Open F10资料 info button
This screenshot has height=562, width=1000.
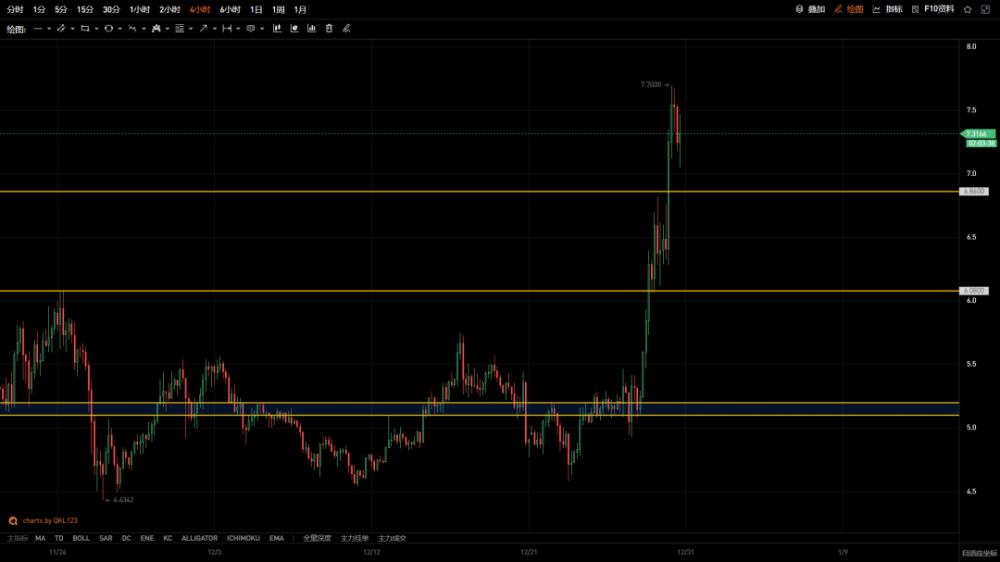point(933,10)
